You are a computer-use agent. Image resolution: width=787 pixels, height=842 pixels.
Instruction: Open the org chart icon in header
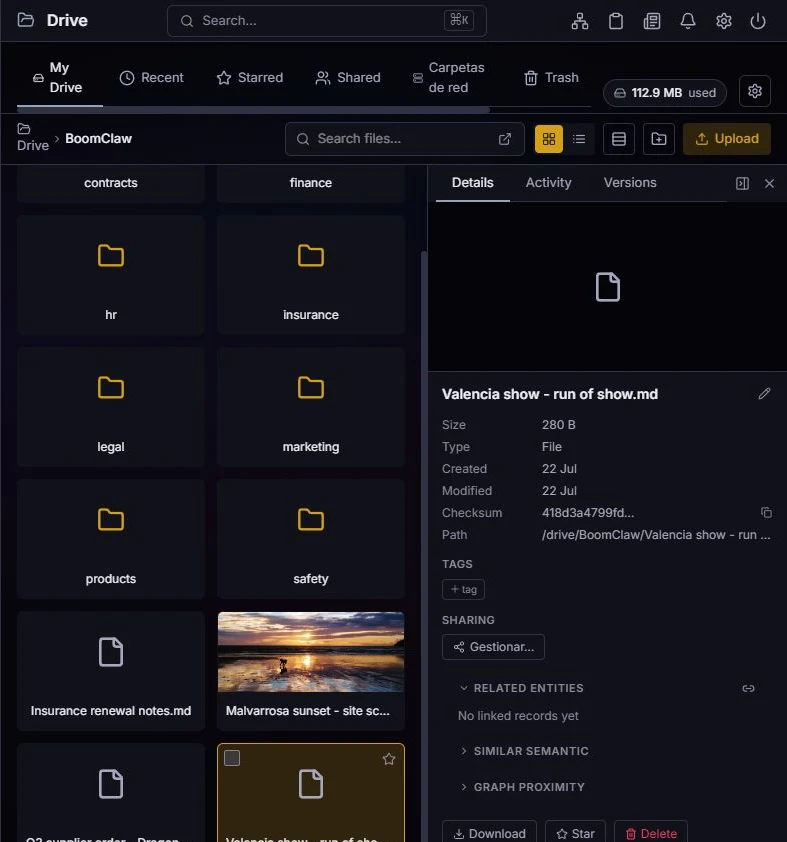point(580,21)
